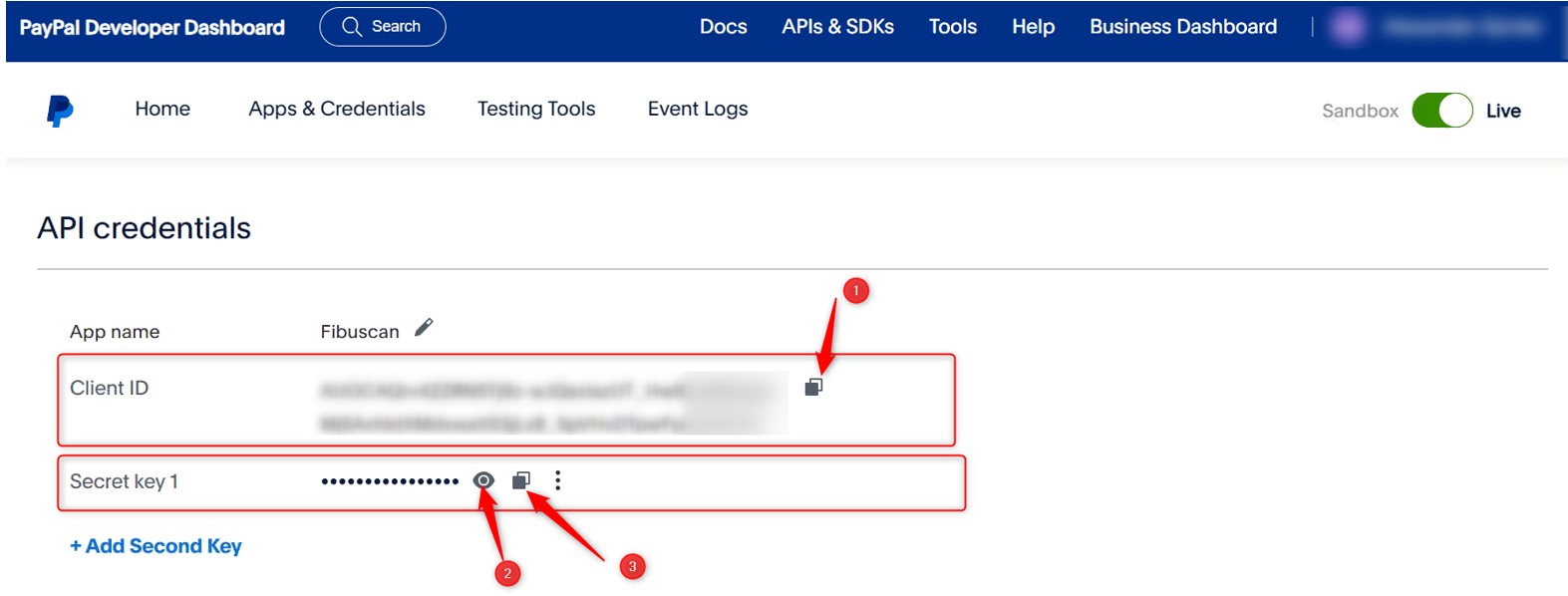Click the API credentials heading

click(x=145, y=228)
